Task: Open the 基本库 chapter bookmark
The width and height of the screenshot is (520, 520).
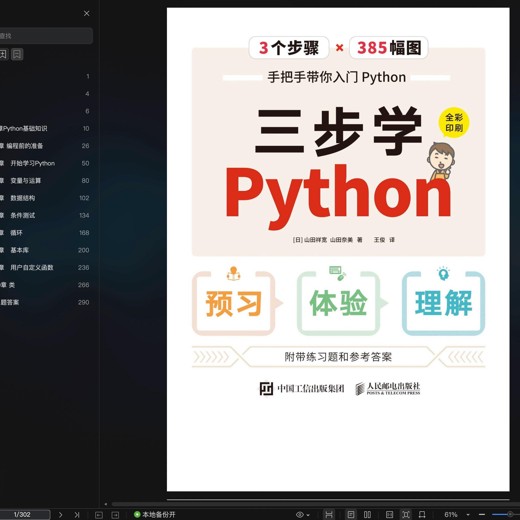Action: click(45, 250)
